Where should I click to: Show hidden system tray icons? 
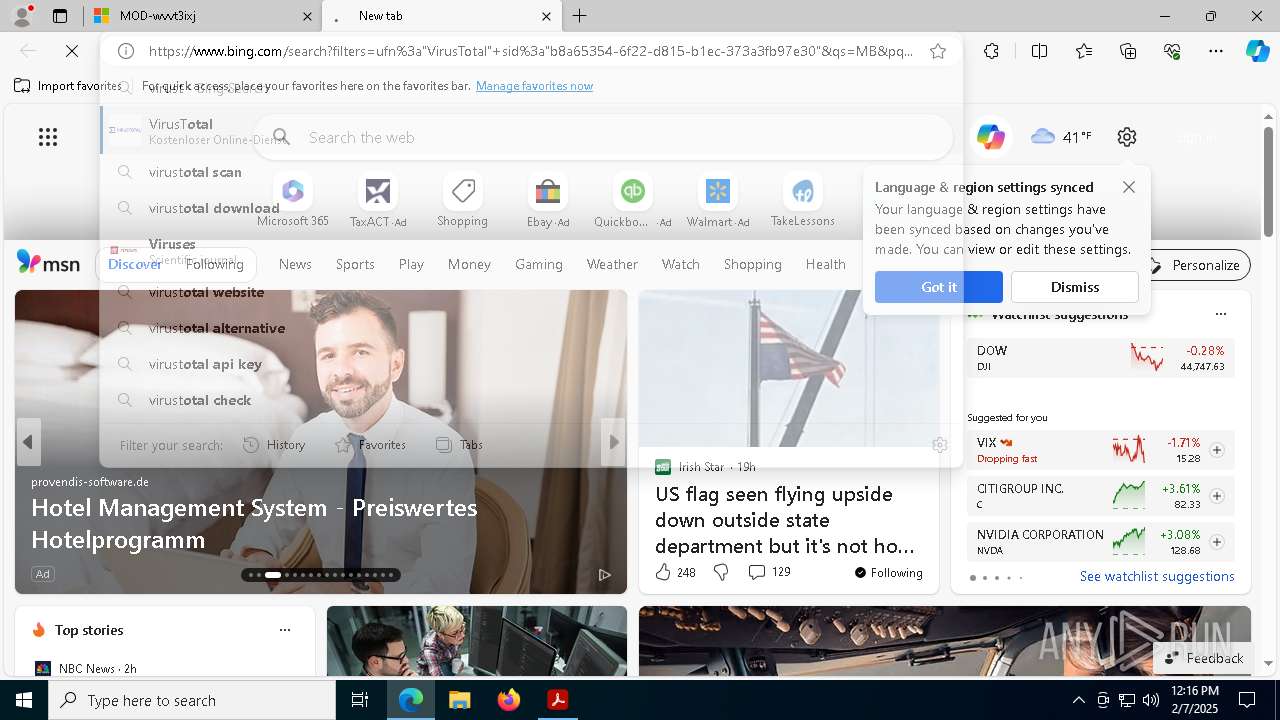pos(1078,700)
